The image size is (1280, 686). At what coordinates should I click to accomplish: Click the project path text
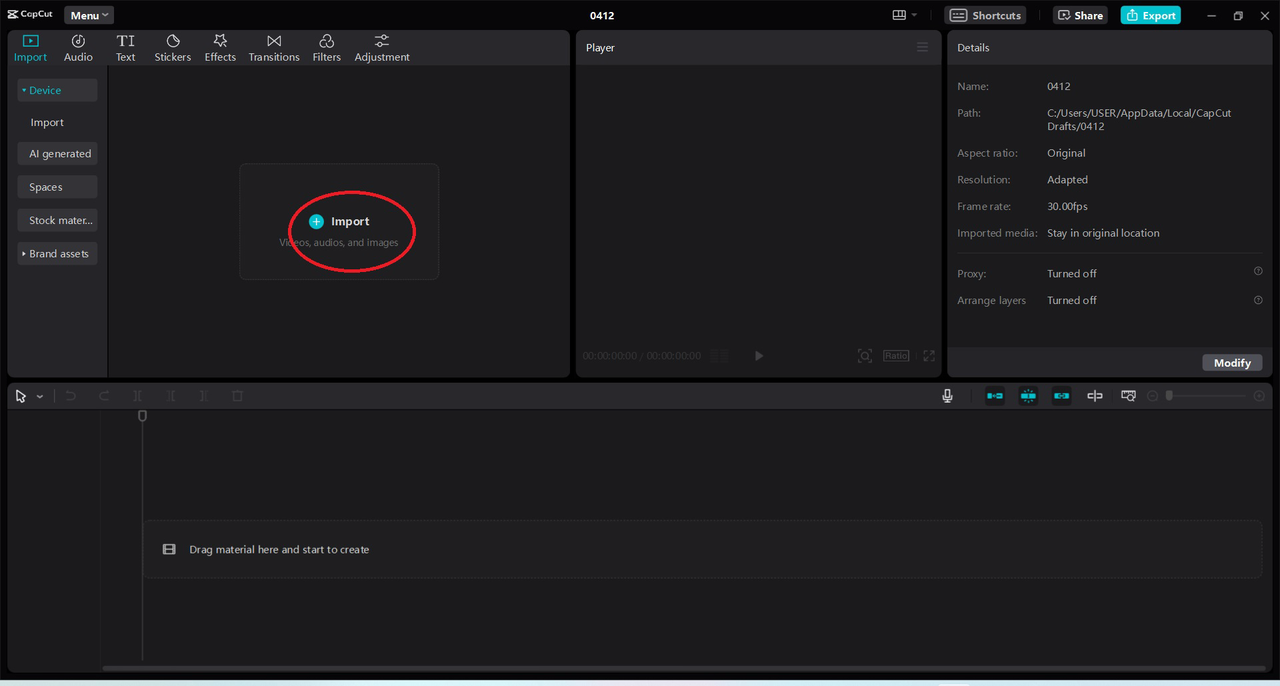[1139, 119]
